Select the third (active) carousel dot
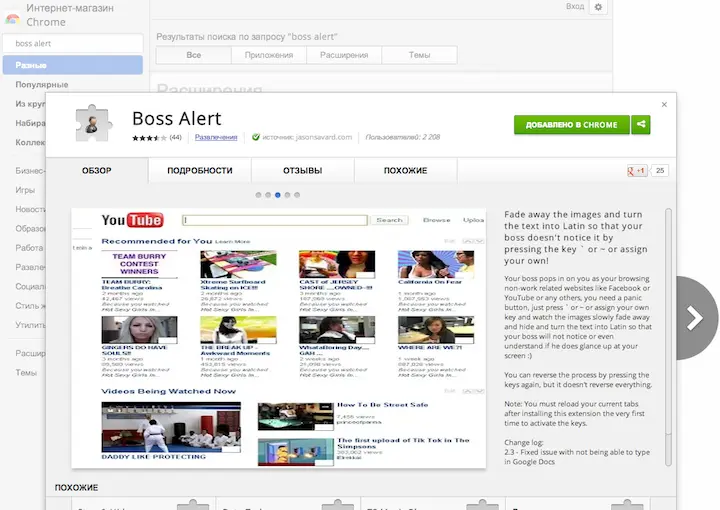720x510 pixels. tap(278, 195)
